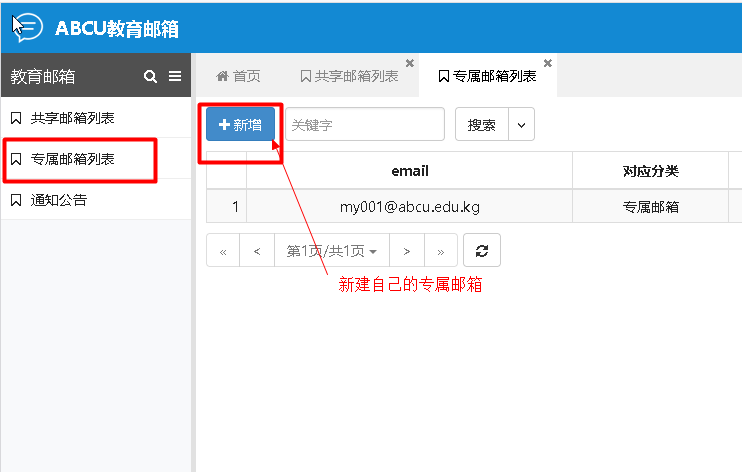Toggle the sidebar hamburger menu icon
The height and width of the screenshot is (472, 742).
click(175, 76)
